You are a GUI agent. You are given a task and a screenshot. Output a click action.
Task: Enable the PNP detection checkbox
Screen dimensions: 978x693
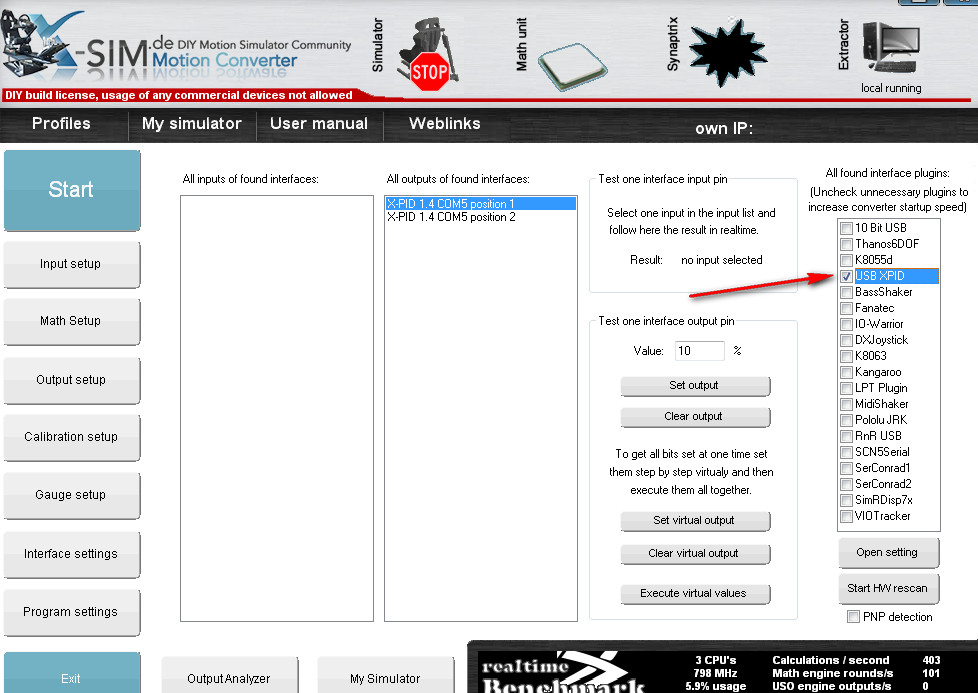(853, 617)
